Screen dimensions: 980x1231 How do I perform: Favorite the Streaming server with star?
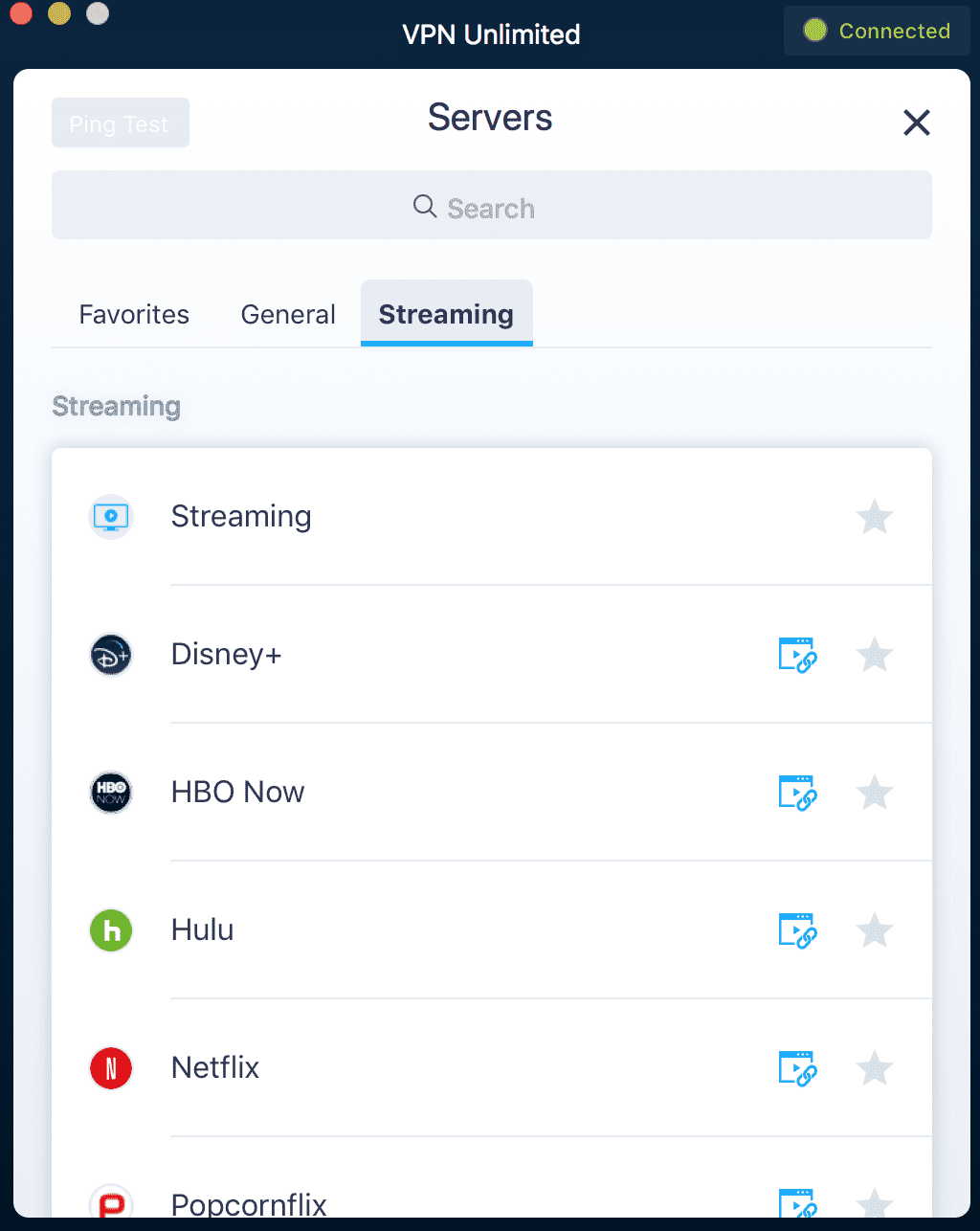coord(874,517)
